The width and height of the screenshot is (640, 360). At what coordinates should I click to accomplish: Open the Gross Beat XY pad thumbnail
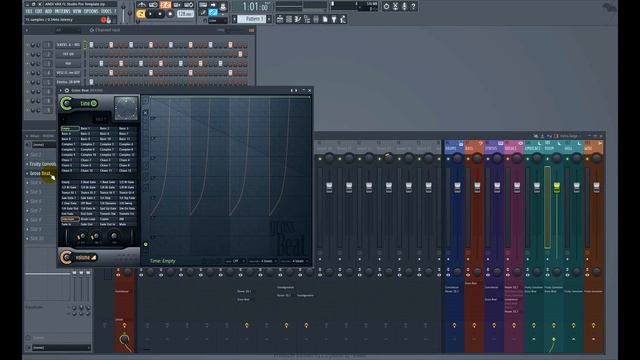[126, 109]
